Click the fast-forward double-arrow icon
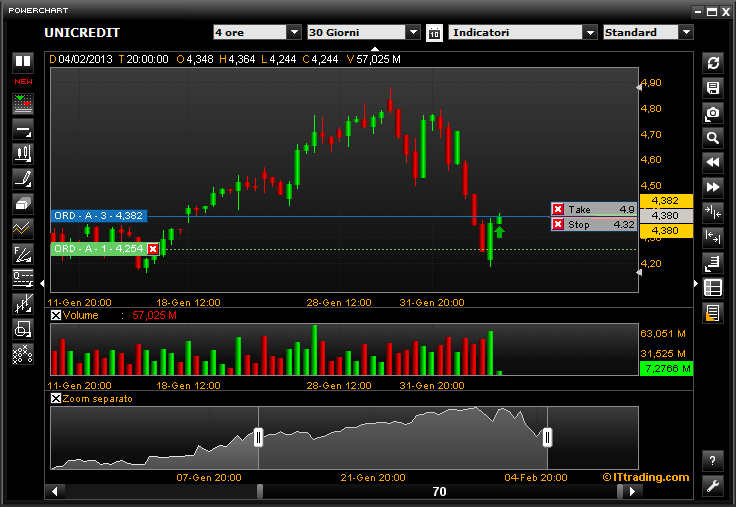Viewport: 736px width, 507px height. pos(712,187)
